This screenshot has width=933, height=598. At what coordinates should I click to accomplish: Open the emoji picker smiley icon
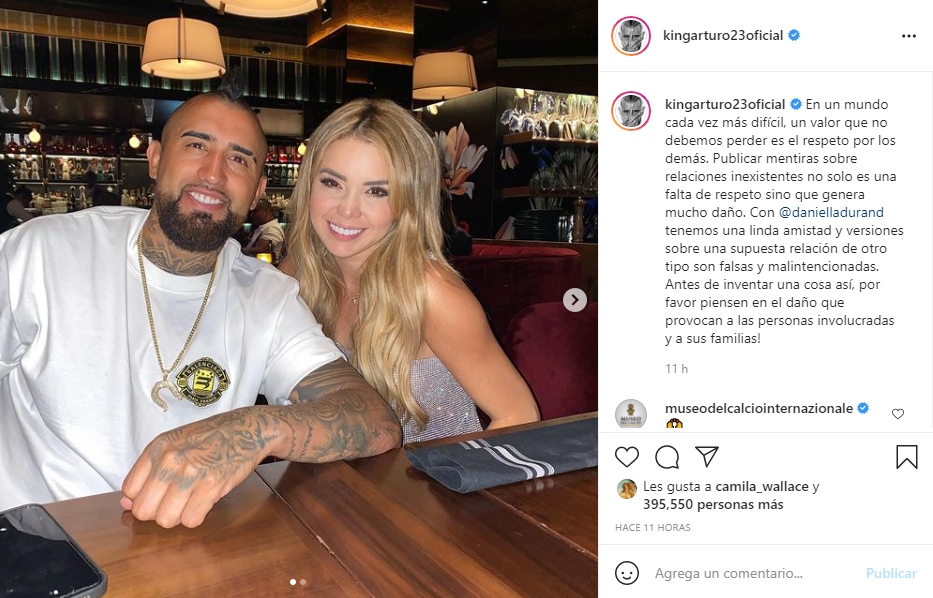click(x=627, y=573)
